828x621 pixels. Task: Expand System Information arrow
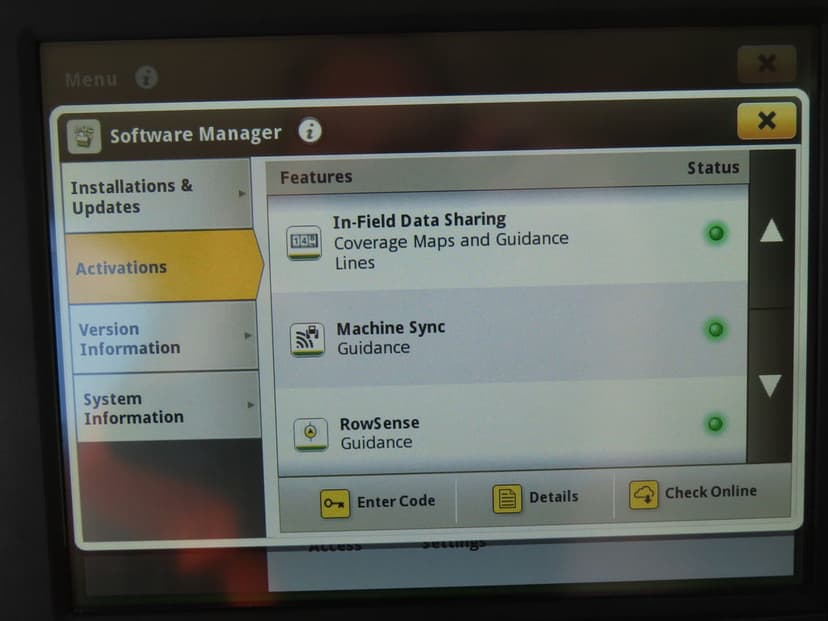tap(251, 405)
